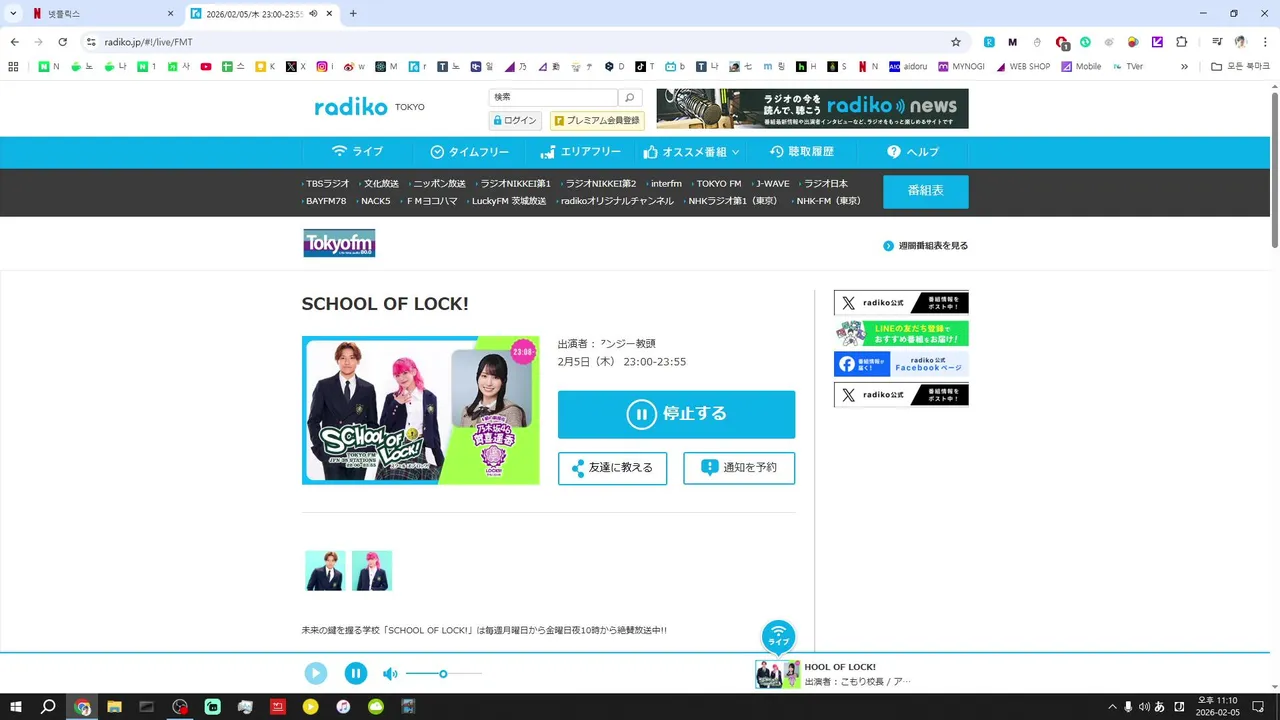Image resolution: width=1280 pixels, height=720 pixels.
Task: Reload the page
Action: tap(62, 42)
